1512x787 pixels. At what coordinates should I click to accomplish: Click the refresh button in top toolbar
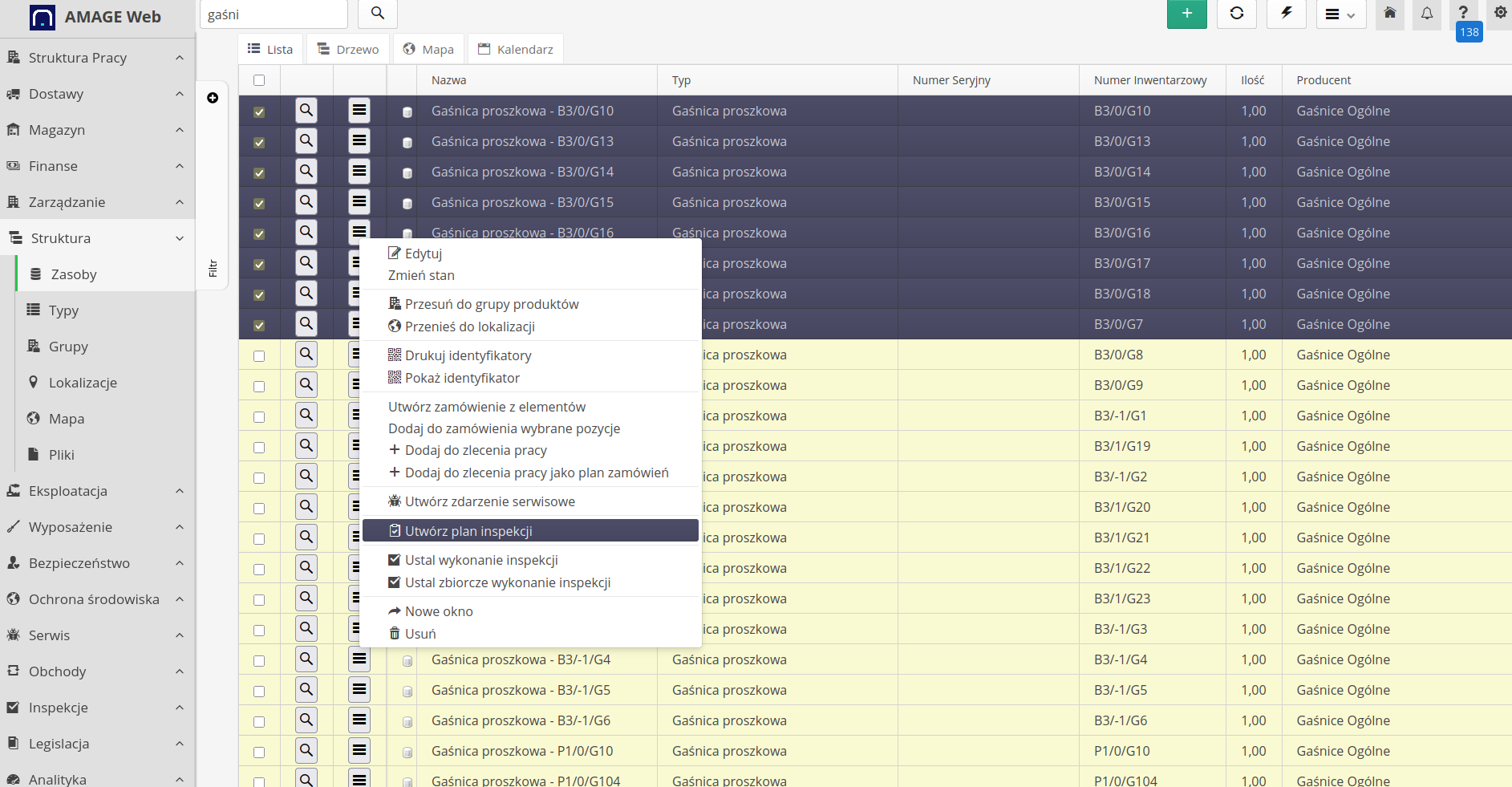tap(1236, 14)
